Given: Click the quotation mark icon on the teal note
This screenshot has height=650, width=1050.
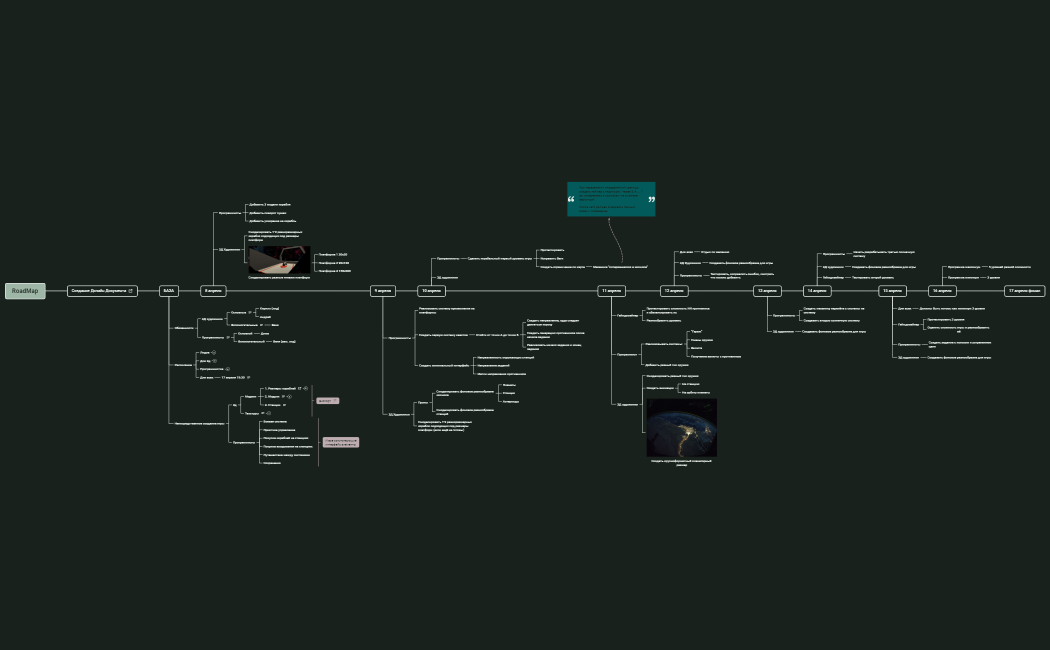Looking at the screenshot, I should [x=573, y=199].
